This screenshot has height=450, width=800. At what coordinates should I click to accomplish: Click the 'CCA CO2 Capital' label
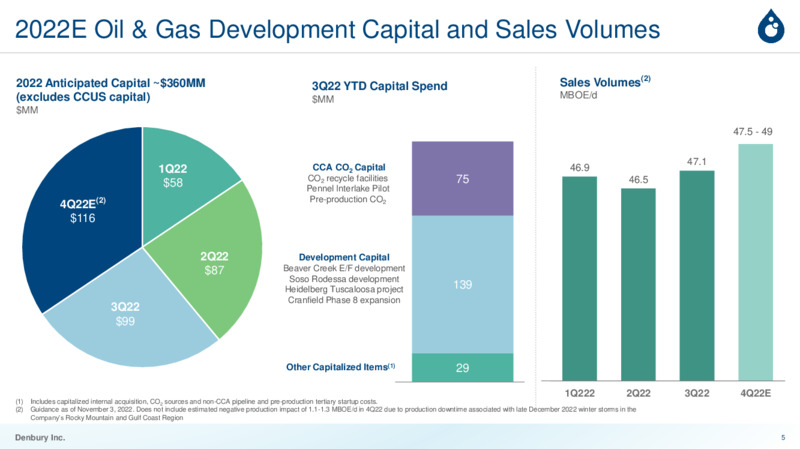tap(349, 167)
